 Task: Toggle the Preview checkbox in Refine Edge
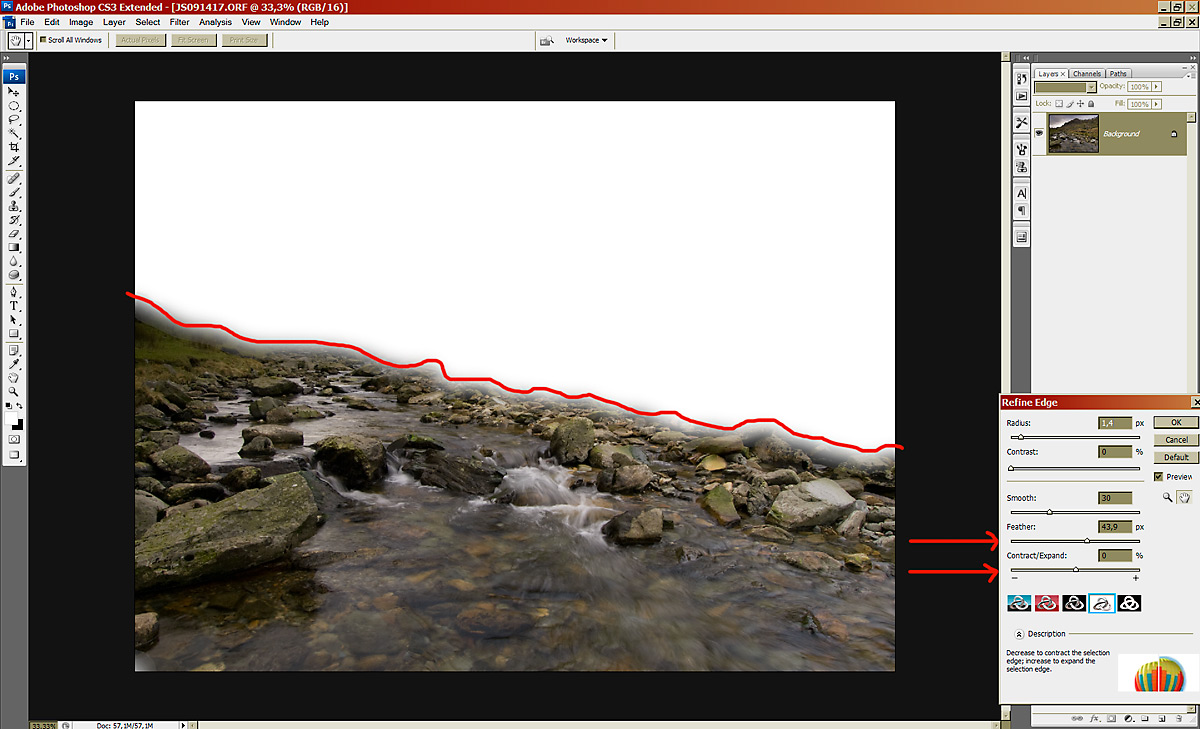pyautogui.click(x=1159, y=477)
